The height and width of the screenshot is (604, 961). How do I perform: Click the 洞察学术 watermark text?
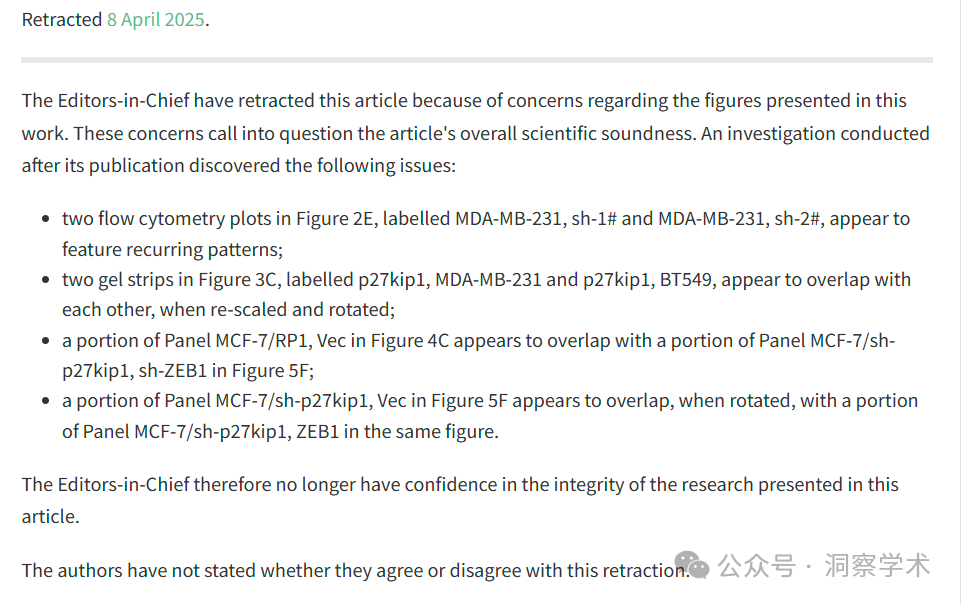point(877,565)
